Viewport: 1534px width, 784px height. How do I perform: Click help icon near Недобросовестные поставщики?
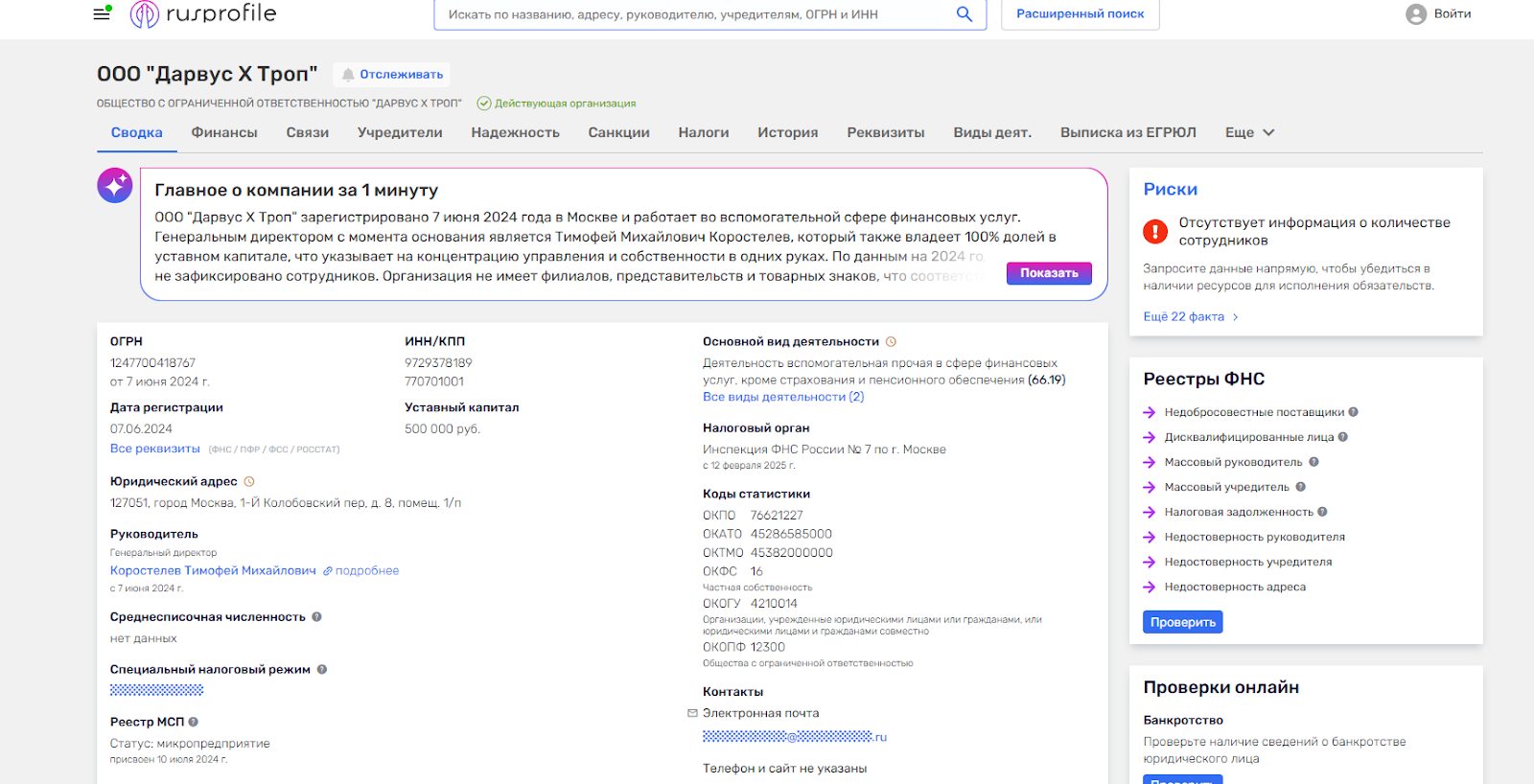point(1354,412)
